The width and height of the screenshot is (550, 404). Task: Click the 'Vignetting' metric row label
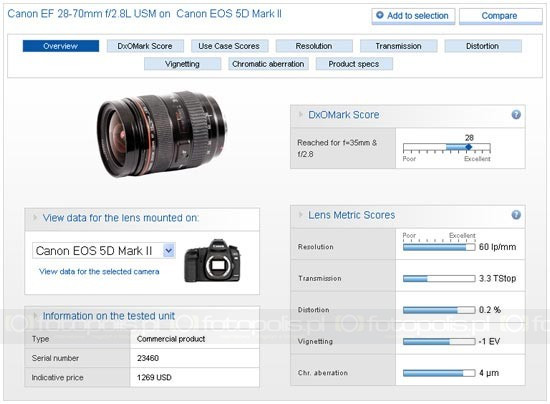pyautogui.click(x=315, y=342)
